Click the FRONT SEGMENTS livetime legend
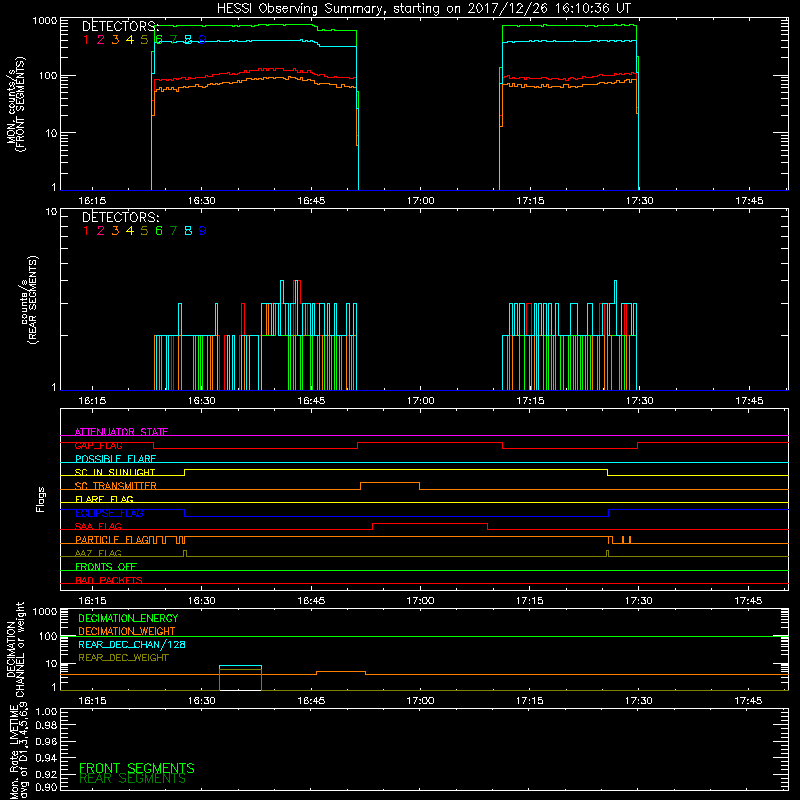This screenshot has width=800, height=800. tap(137, 768)
